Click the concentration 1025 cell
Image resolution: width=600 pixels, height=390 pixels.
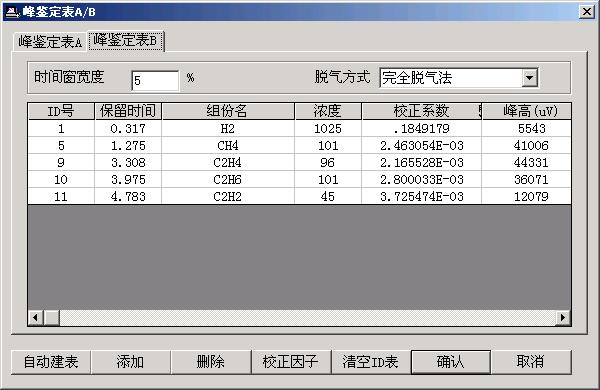(x=328, y=129)
